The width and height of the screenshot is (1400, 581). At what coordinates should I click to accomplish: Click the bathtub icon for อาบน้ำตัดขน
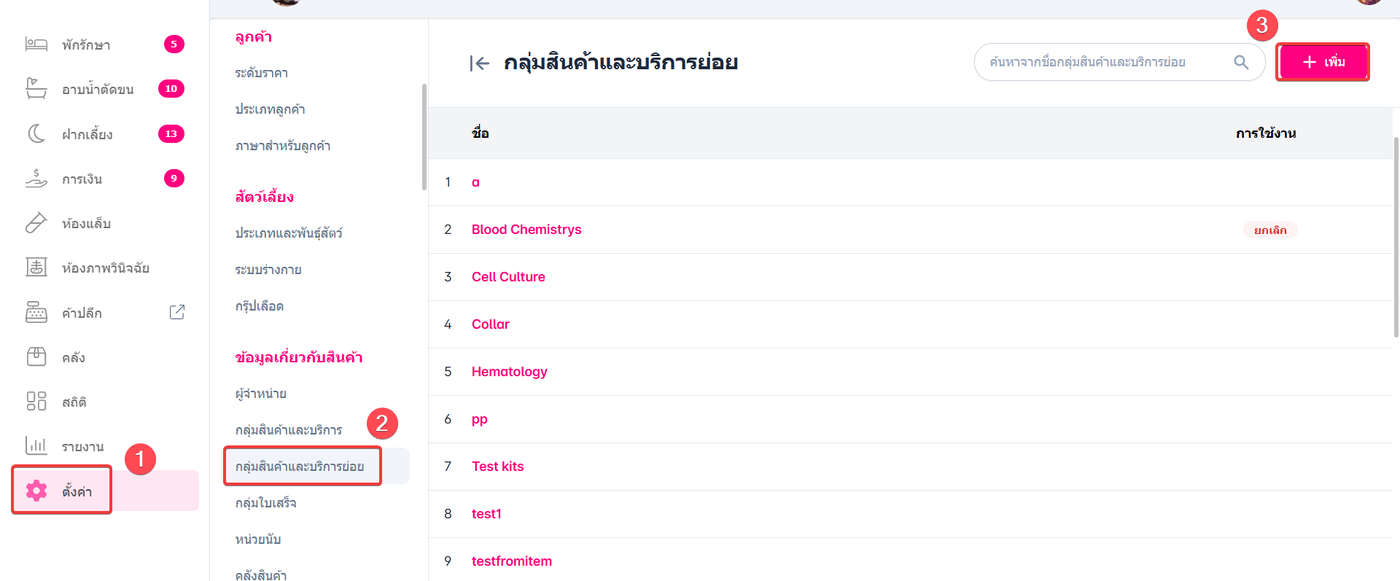coord(36,89)
